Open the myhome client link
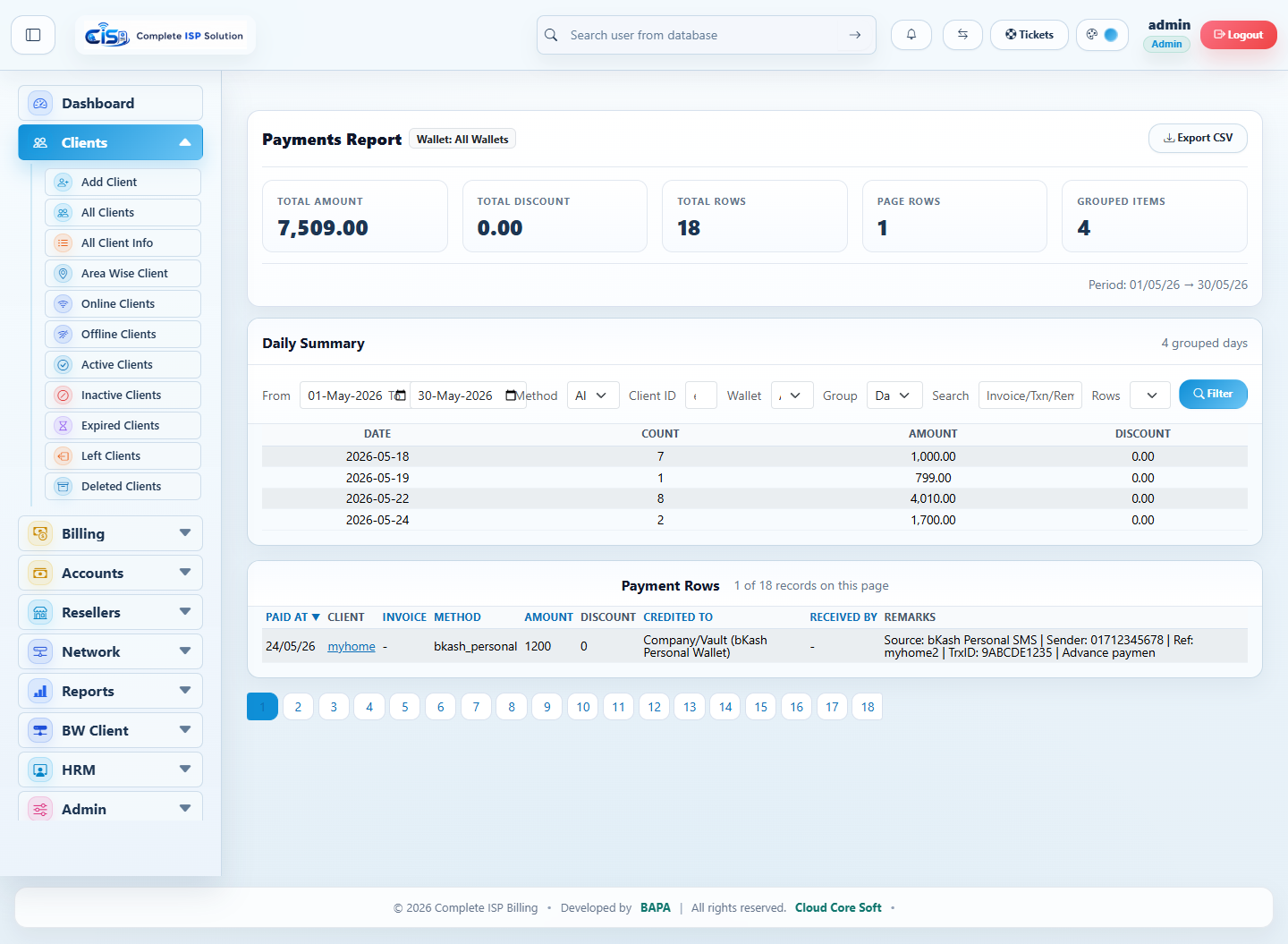Image resolution: width=1288 pixels, height=944 pixels. point(352,647)
